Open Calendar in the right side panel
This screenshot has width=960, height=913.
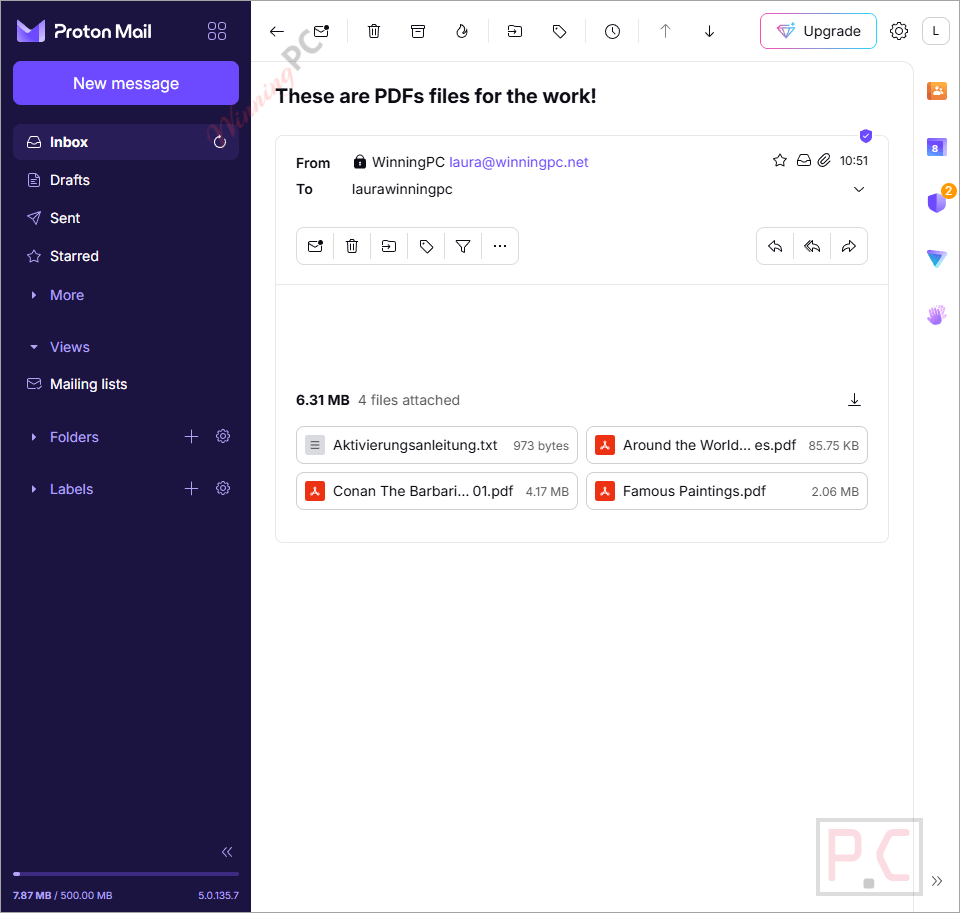pyautogui.click(x=936, y=147)
